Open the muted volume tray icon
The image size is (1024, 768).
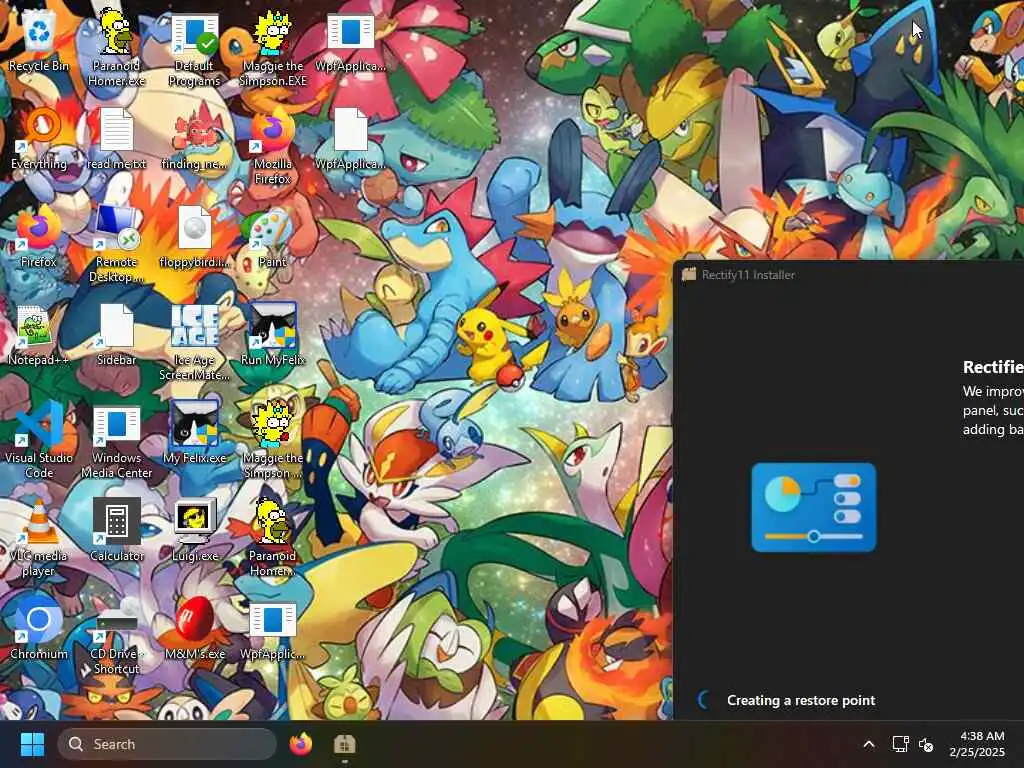926,744
